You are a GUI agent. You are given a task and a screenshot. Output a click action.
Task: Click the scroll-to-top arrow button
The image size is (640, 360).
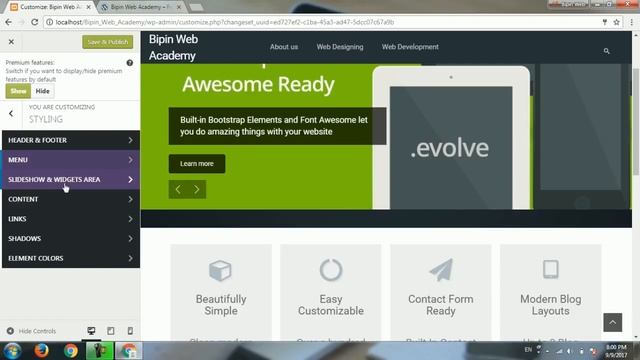[613, 322]
